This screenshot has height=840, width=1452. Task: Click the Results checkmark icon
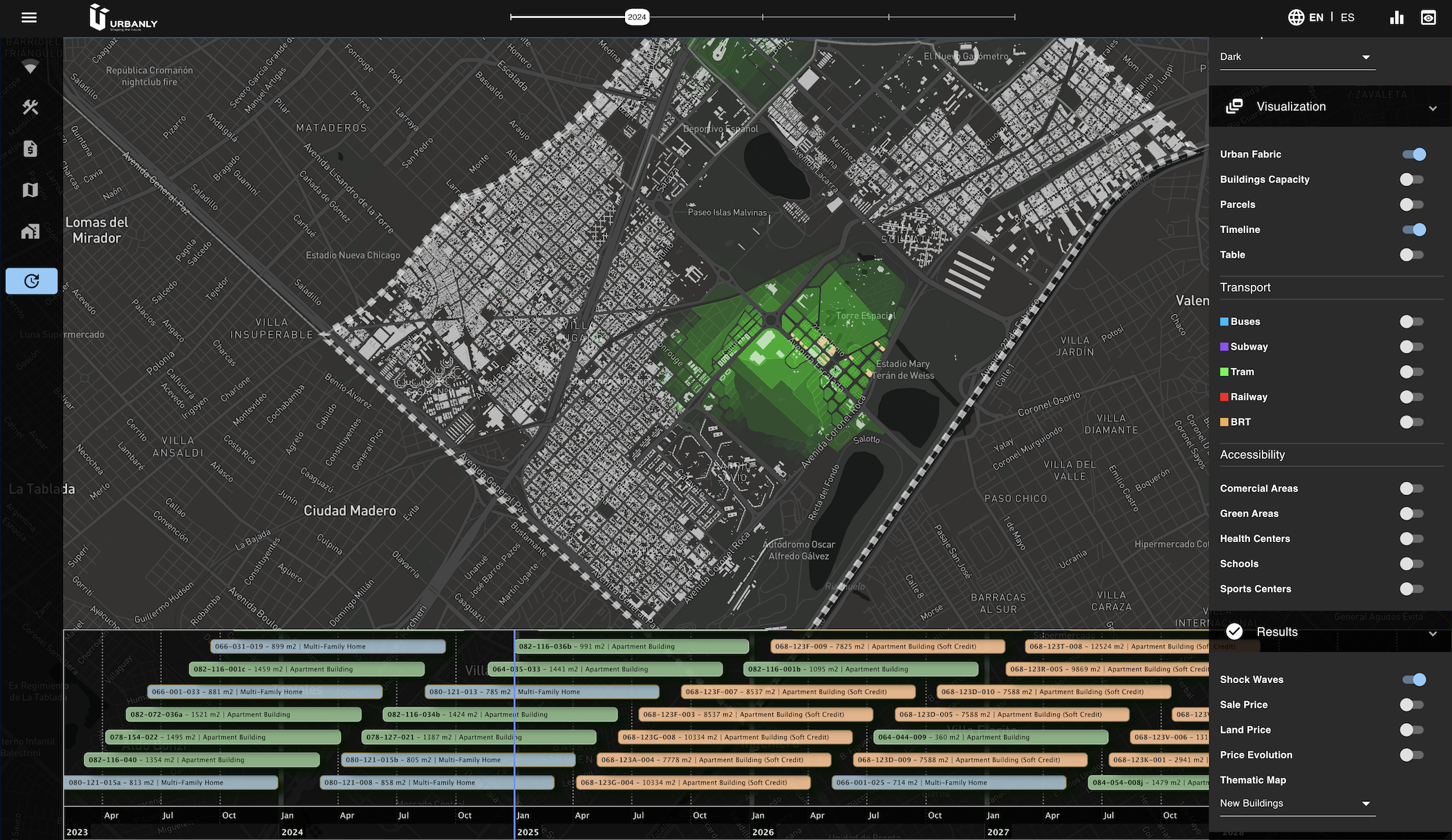(x=1234, y=632)
